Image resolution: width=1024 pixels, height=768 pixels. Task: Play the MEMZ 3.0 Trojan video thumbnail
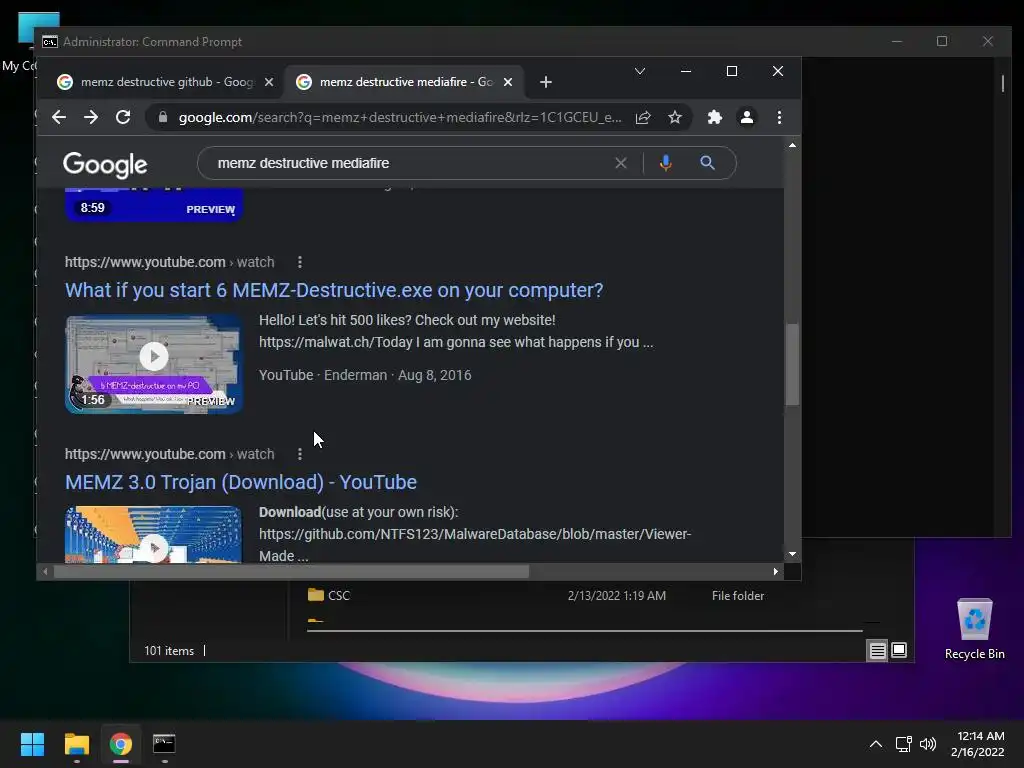tap(154, 535)
